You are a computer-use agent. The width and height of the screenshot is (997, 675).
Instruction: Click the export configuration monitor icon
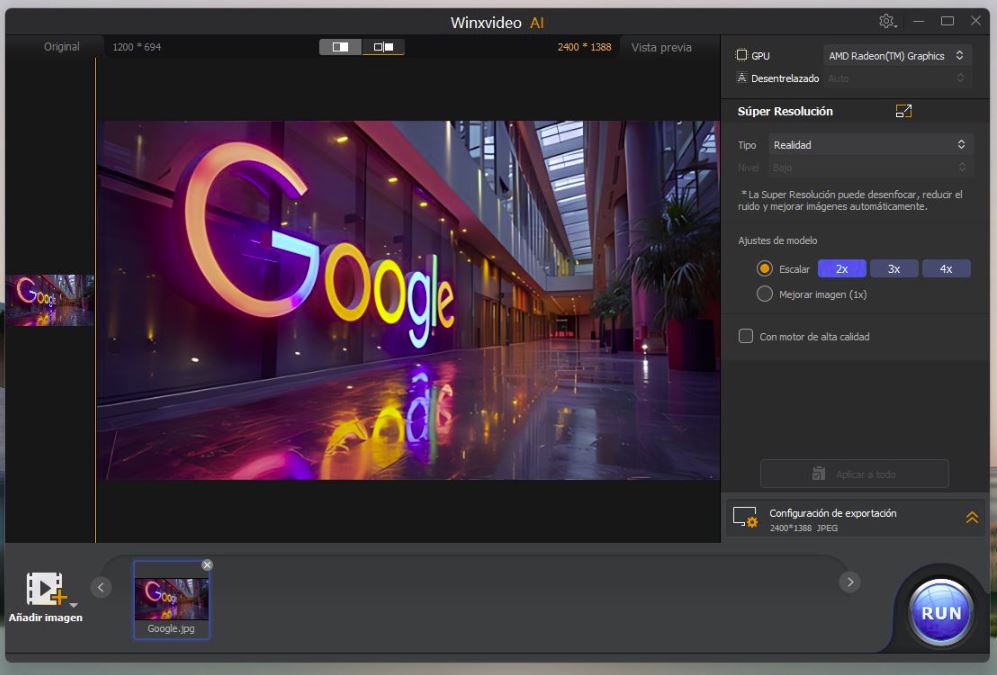(x=745, y=517)
